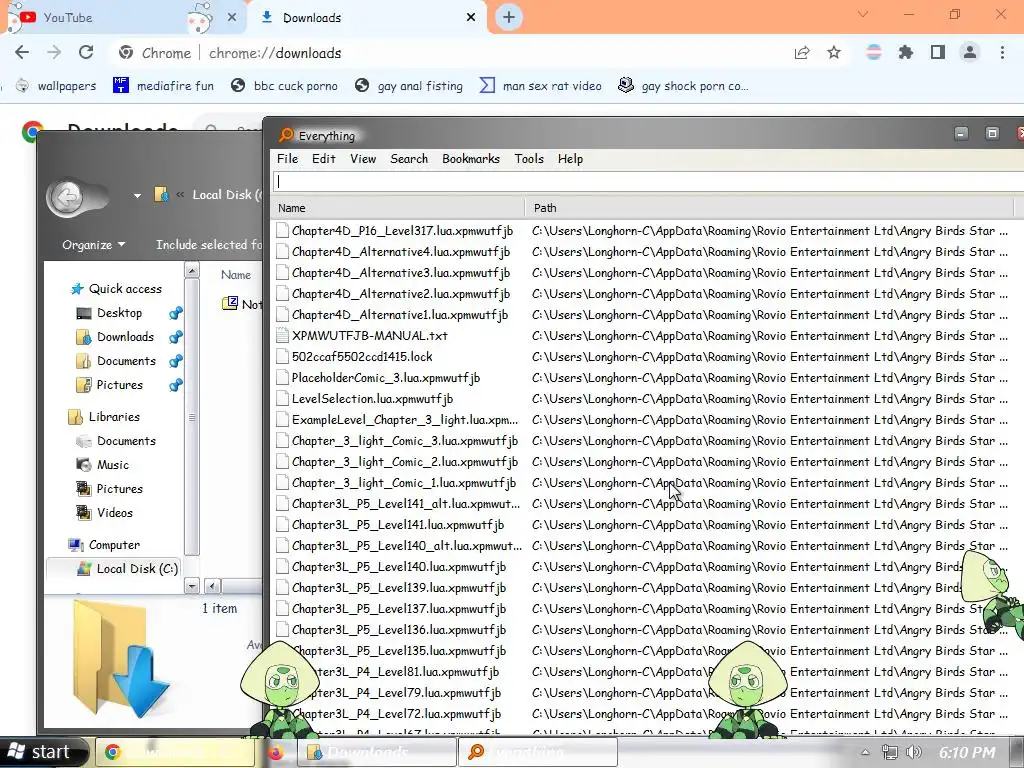
Task: Open Libraries in Explorer sidebar
Action: (104, 417)
